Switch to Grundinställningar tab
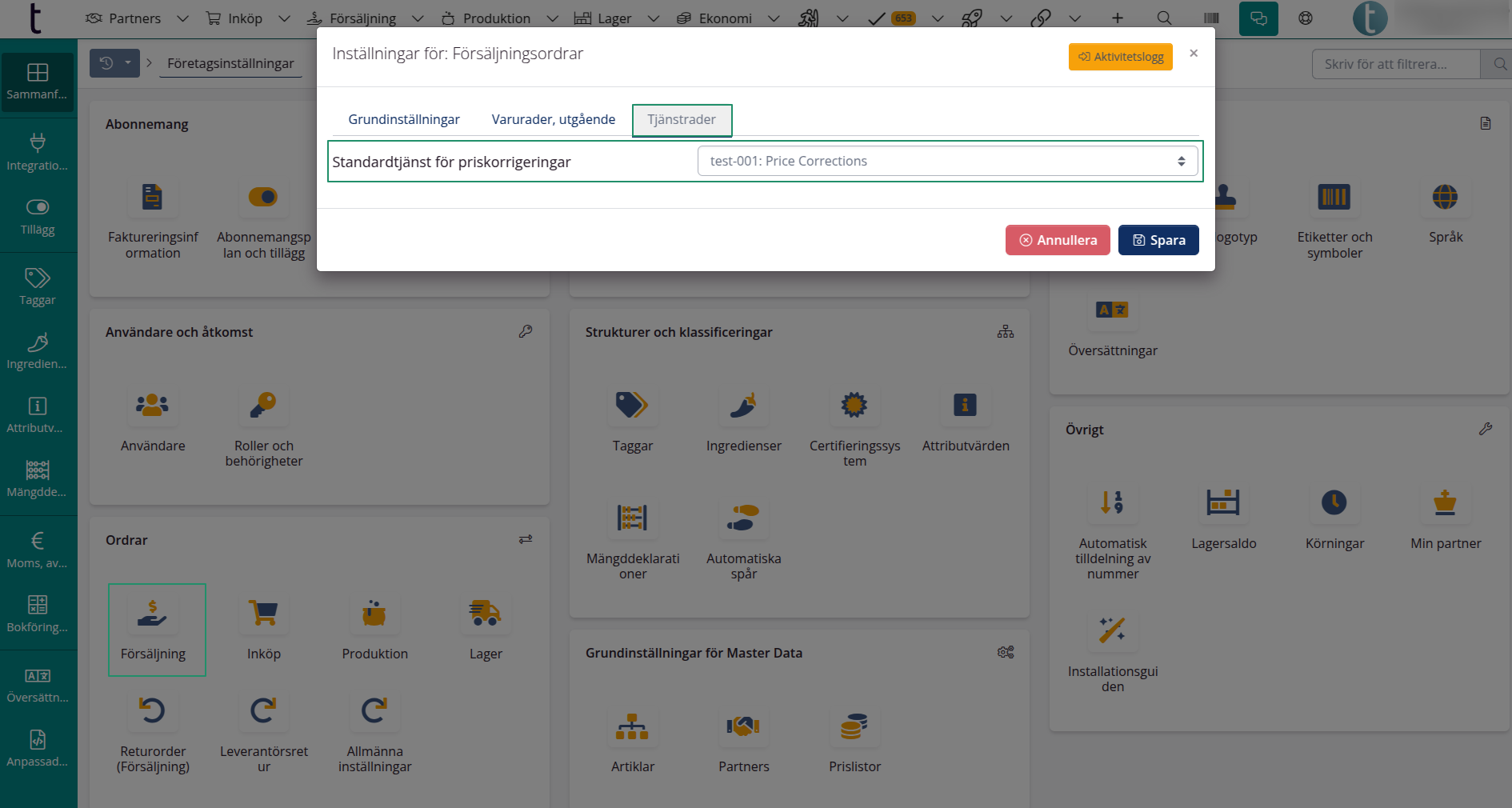 (x=403, y=119)
